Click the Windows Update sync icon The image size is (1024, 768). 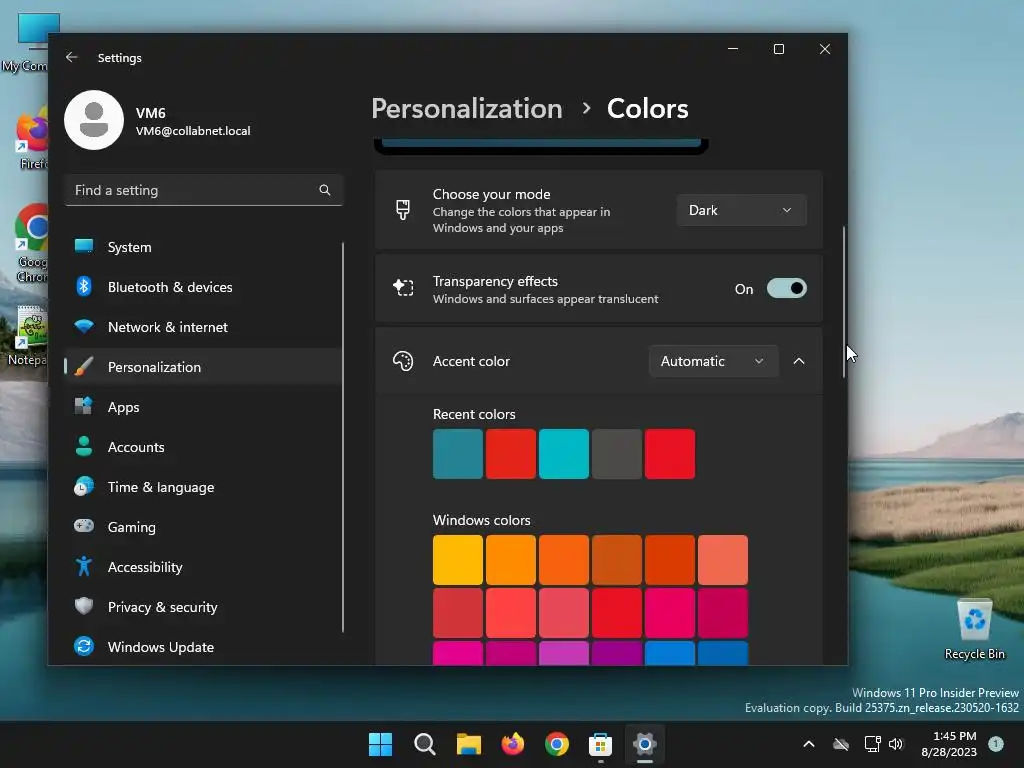(84, 647)
